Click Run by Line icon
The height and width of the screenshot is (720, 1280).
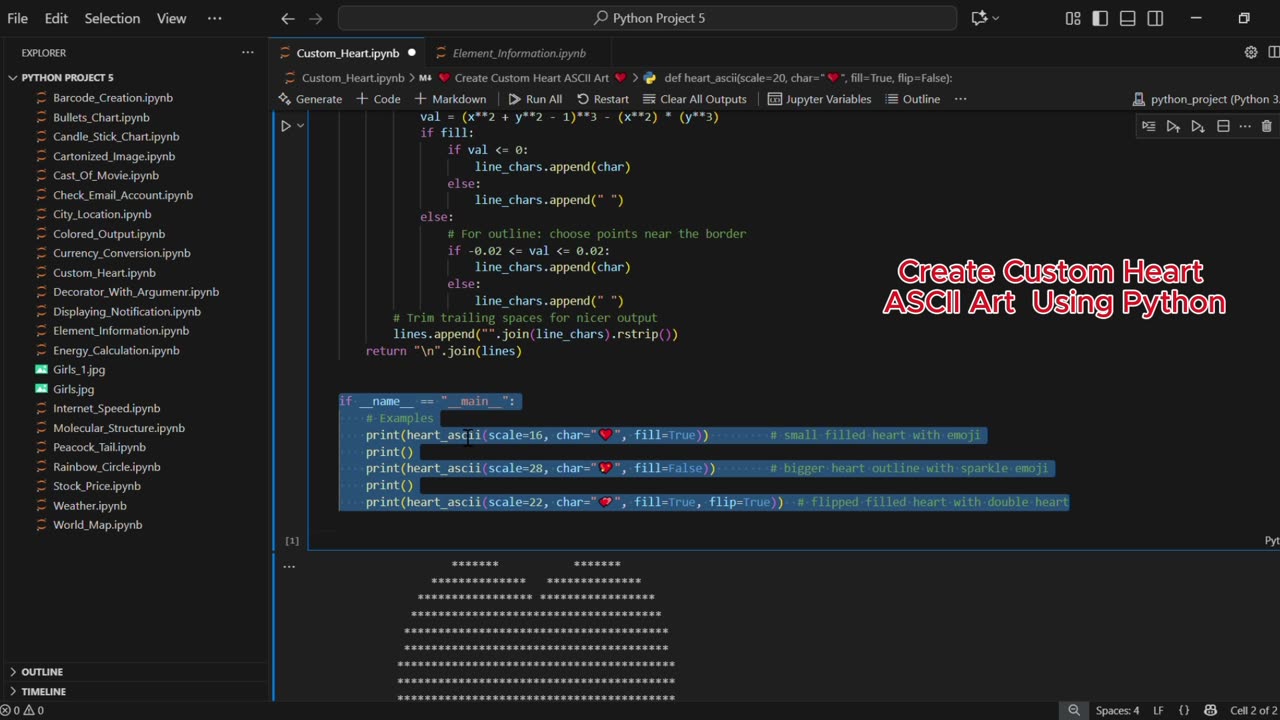pyautogui.click(x=1148, y=126)
